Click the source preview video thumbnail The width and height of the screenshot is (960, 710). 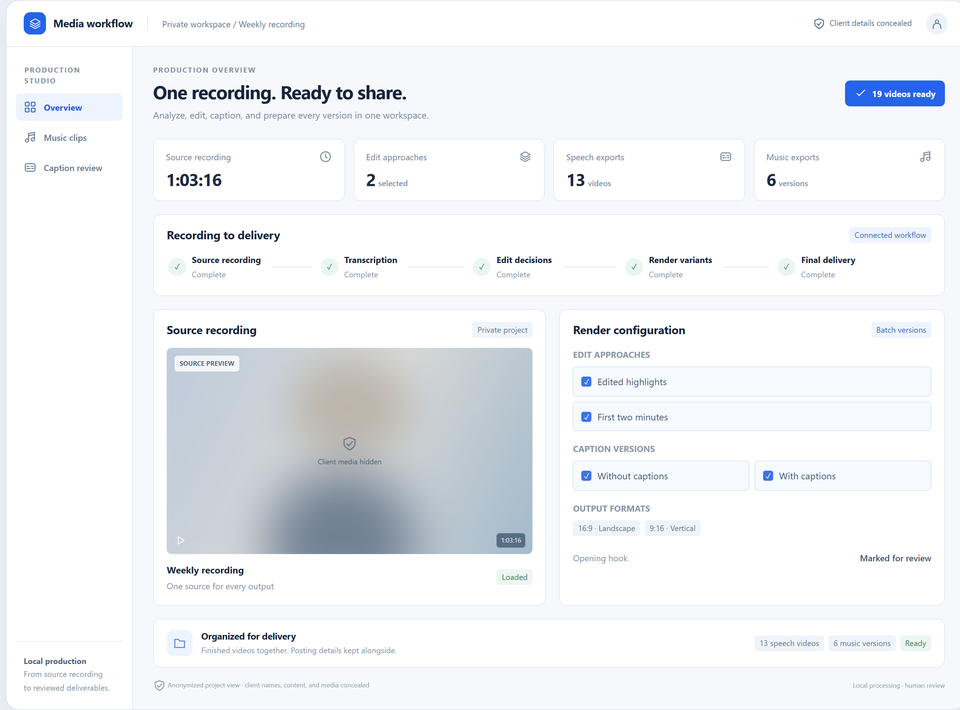click(x=349, y=451)
